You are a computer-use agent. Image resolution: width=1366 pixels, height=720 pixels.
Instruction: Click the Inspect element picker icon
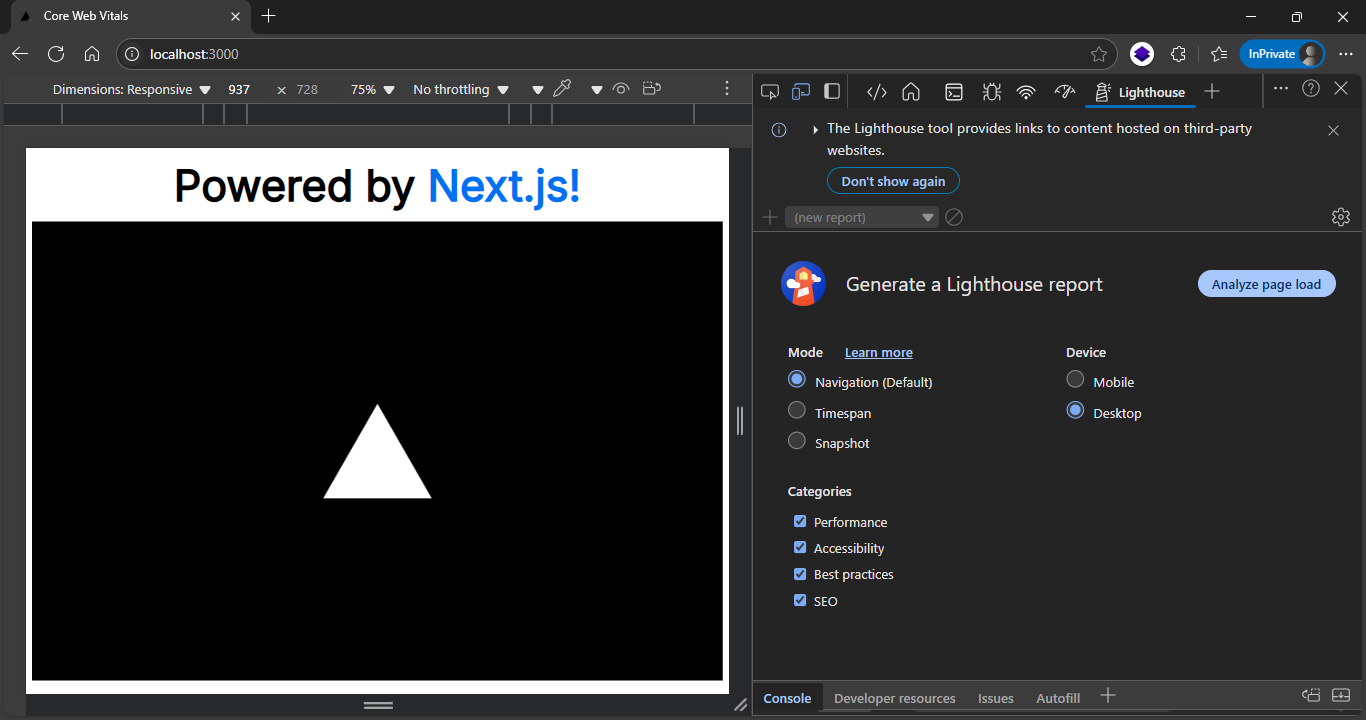click(770, 92)
